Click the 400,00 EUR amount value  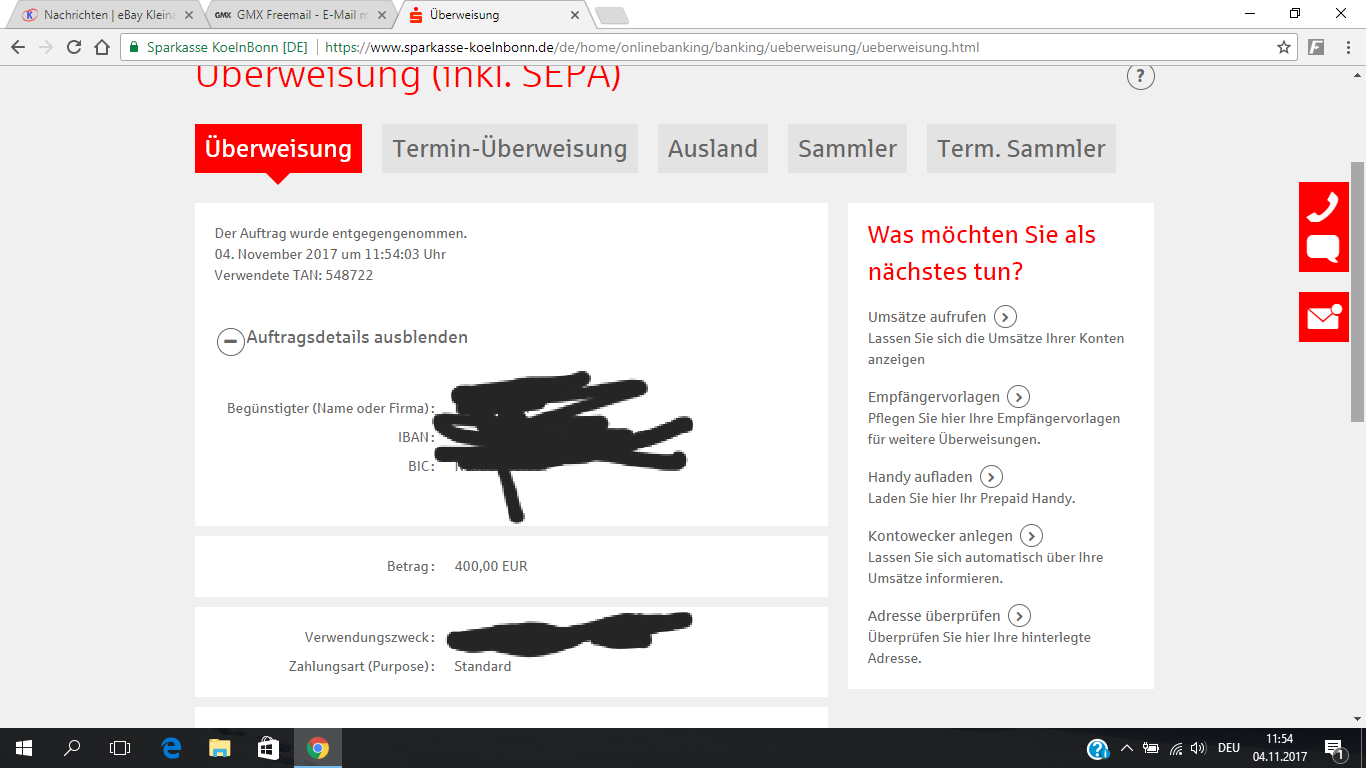point(491,567)
